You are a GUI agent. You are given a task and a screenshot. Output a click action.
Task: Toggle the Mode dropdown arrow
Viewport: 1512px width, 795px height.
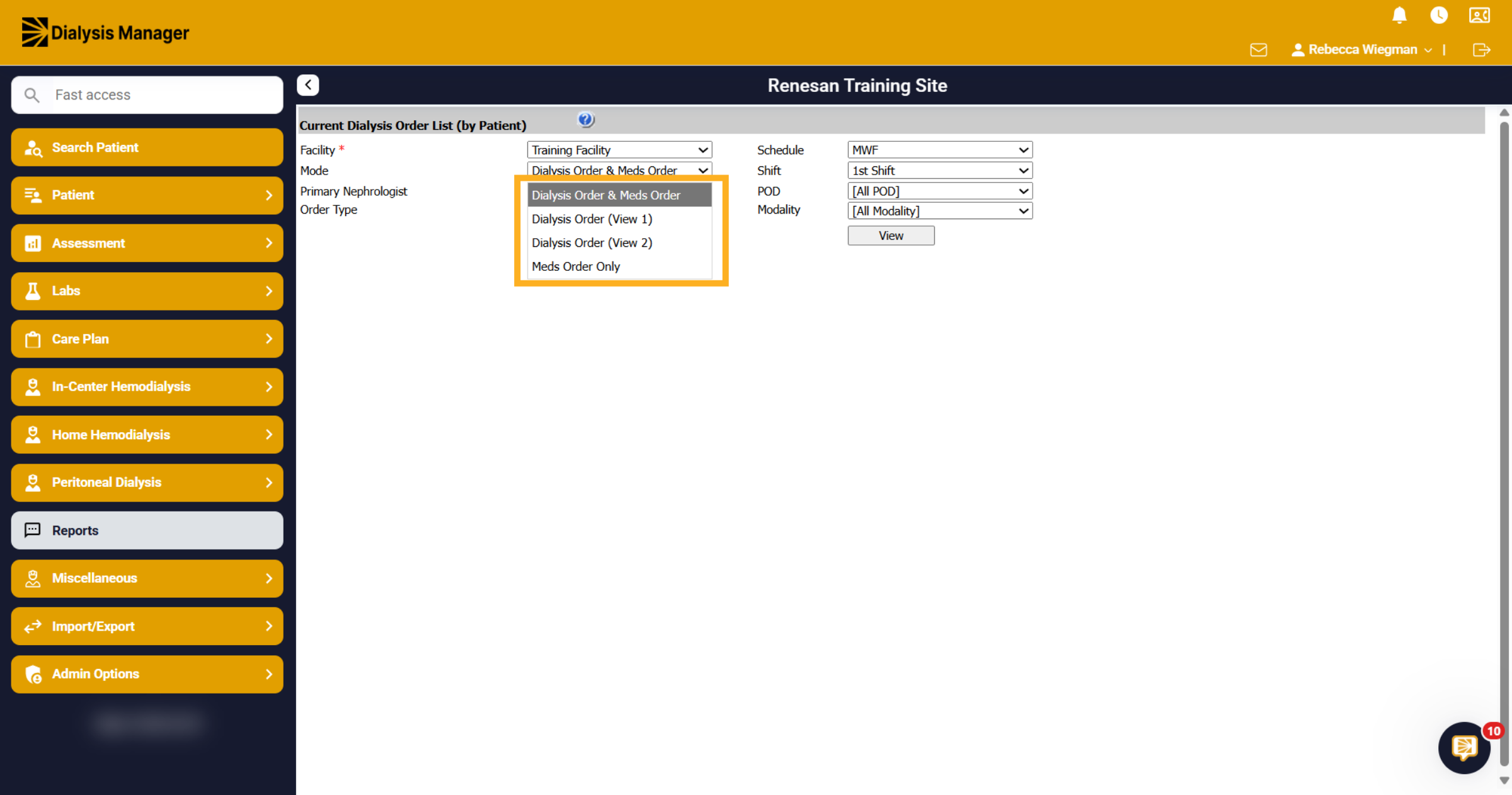click(703, 171)
